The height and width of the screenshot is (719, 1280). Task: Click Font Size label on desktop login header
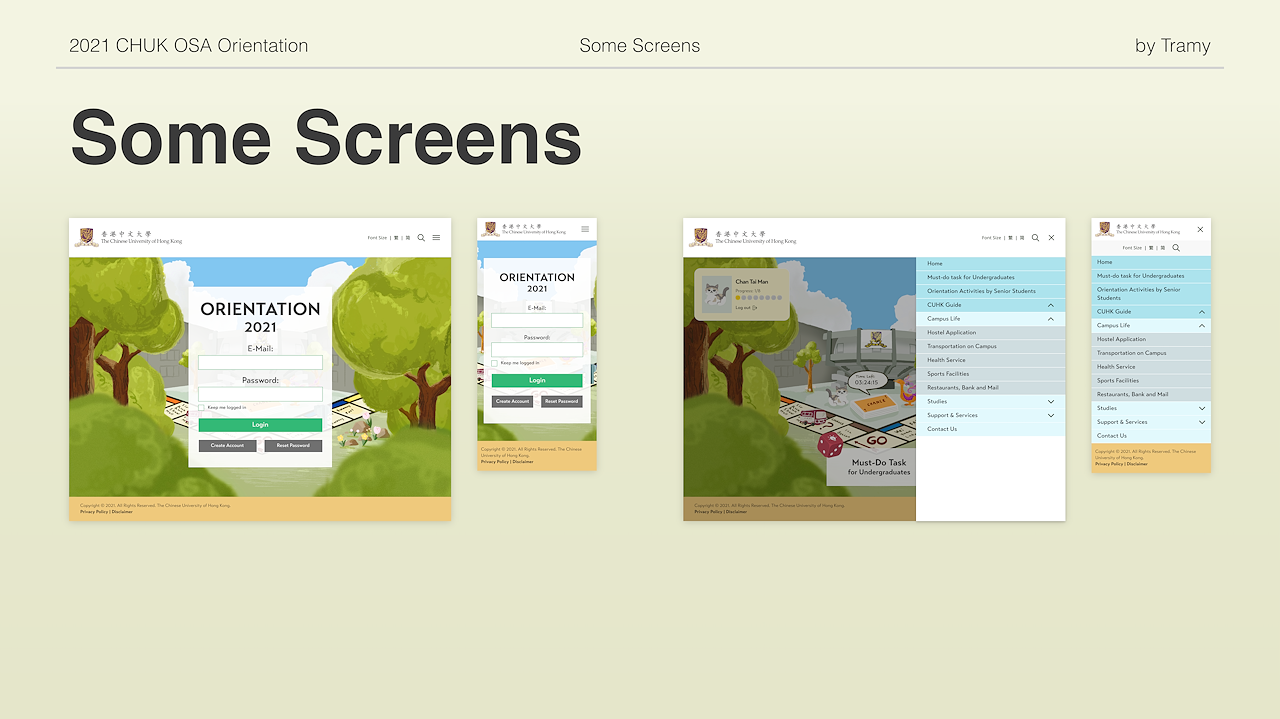click(x=377, y=238)
